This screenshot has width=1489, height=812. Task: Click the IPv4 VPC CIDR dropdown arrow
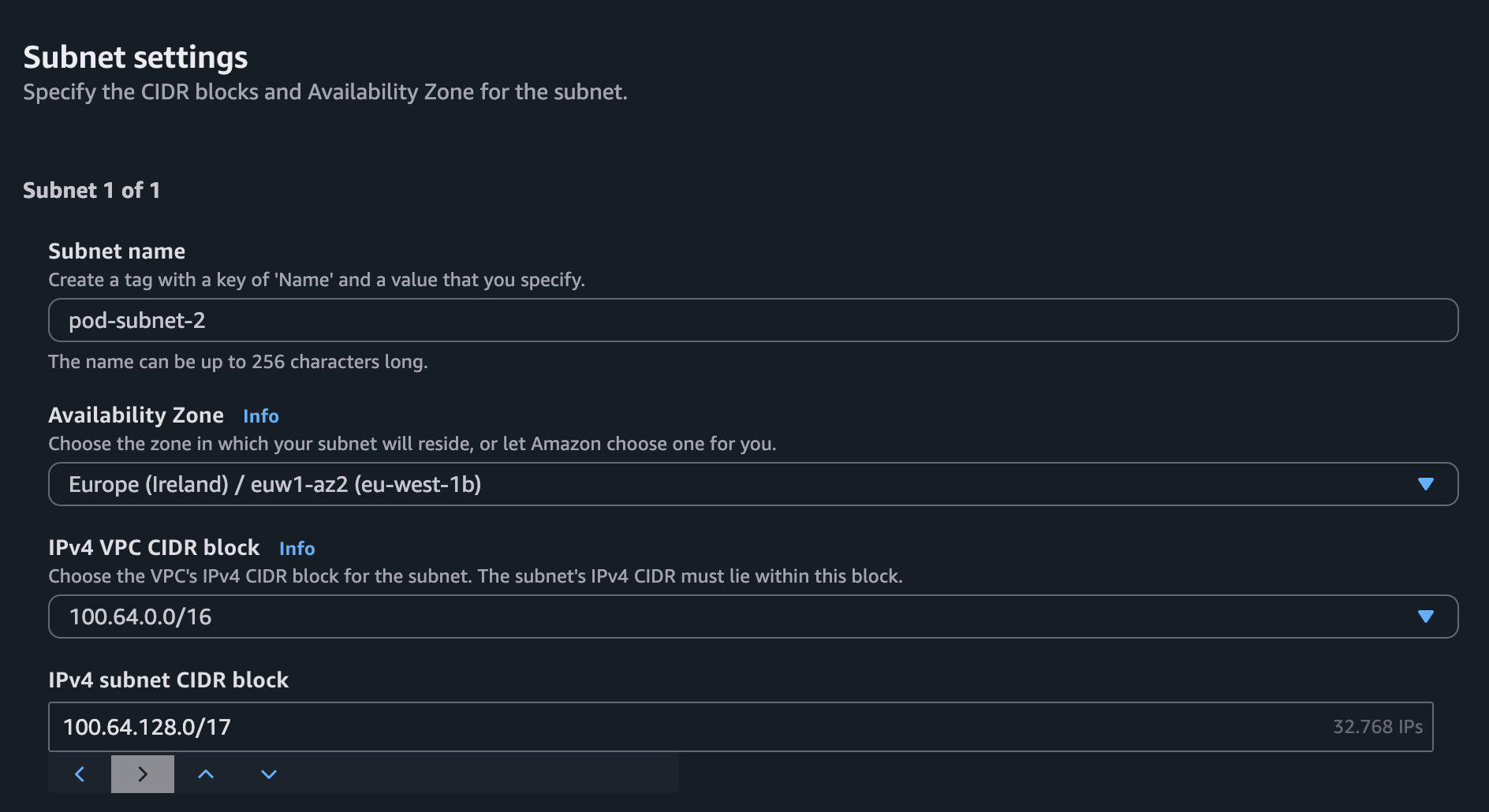(1425, 616)
